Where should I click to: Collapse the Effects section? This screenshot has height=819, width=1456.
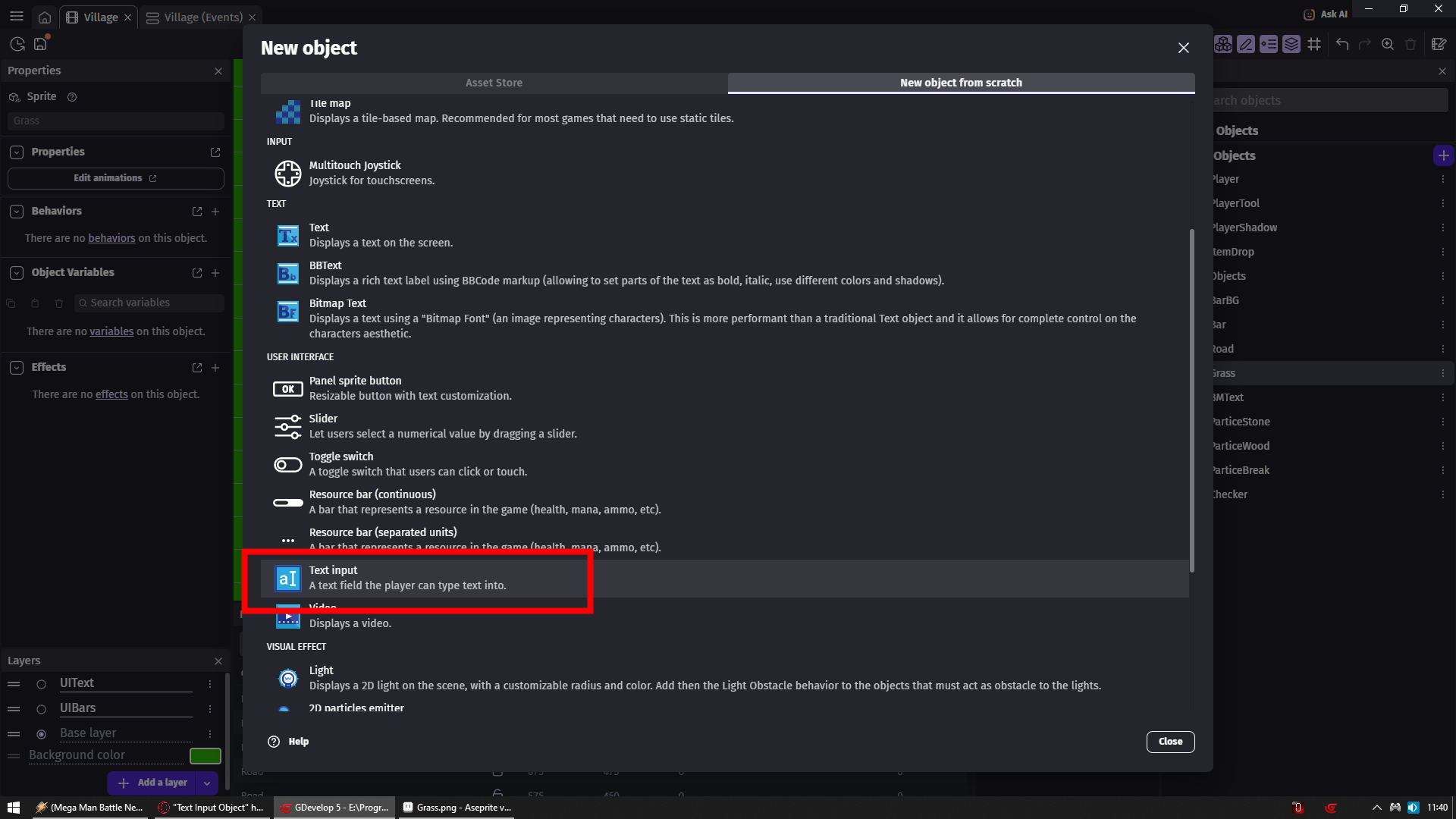pos(16,367)
